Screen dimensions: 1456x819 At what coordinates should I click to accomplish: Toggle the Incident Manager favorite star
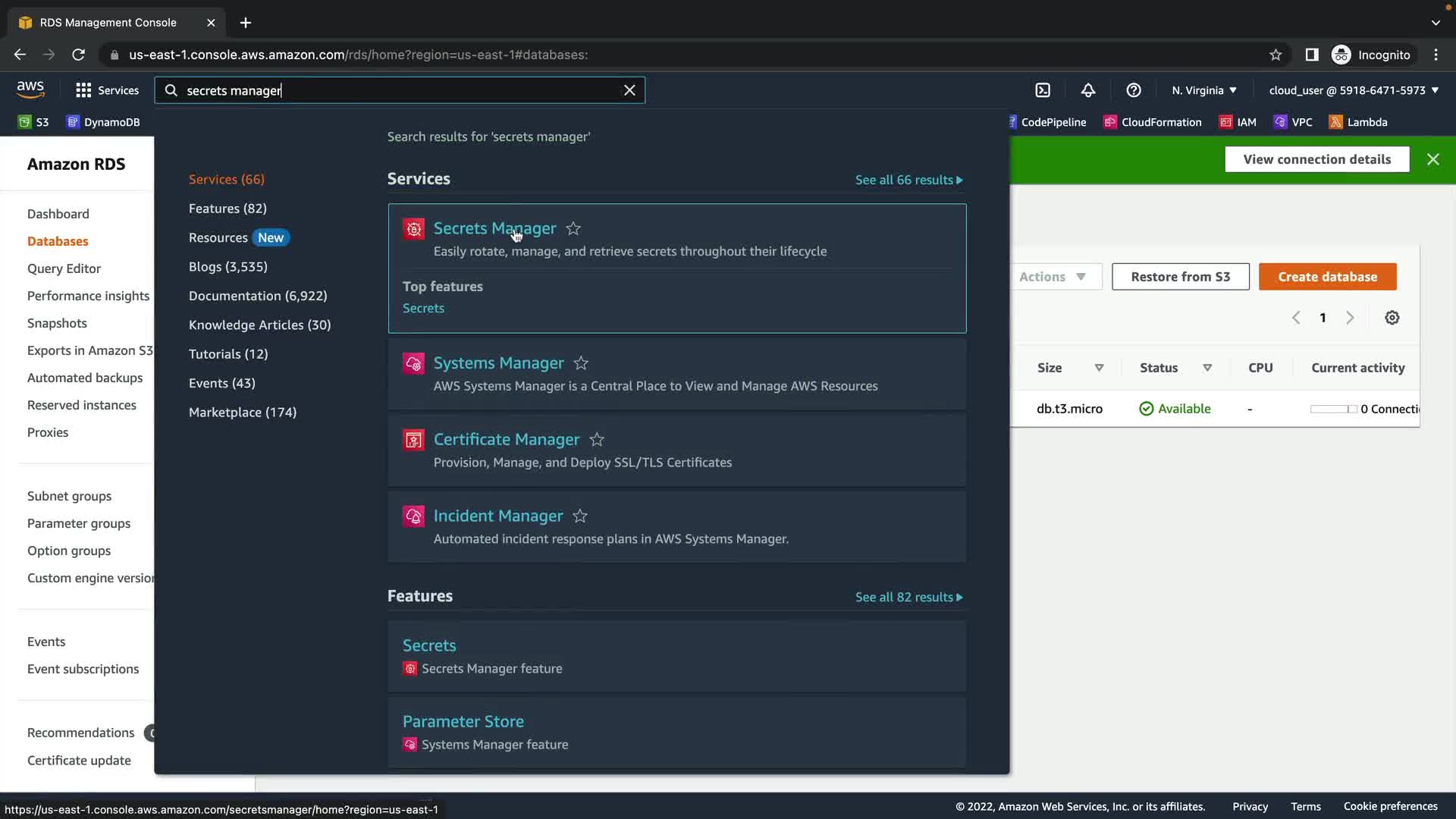pos(580,516)
